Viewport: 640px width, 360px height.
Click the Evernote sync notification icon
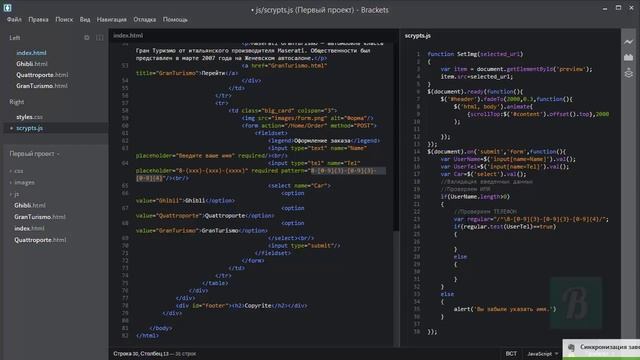[x=571, y=347]
